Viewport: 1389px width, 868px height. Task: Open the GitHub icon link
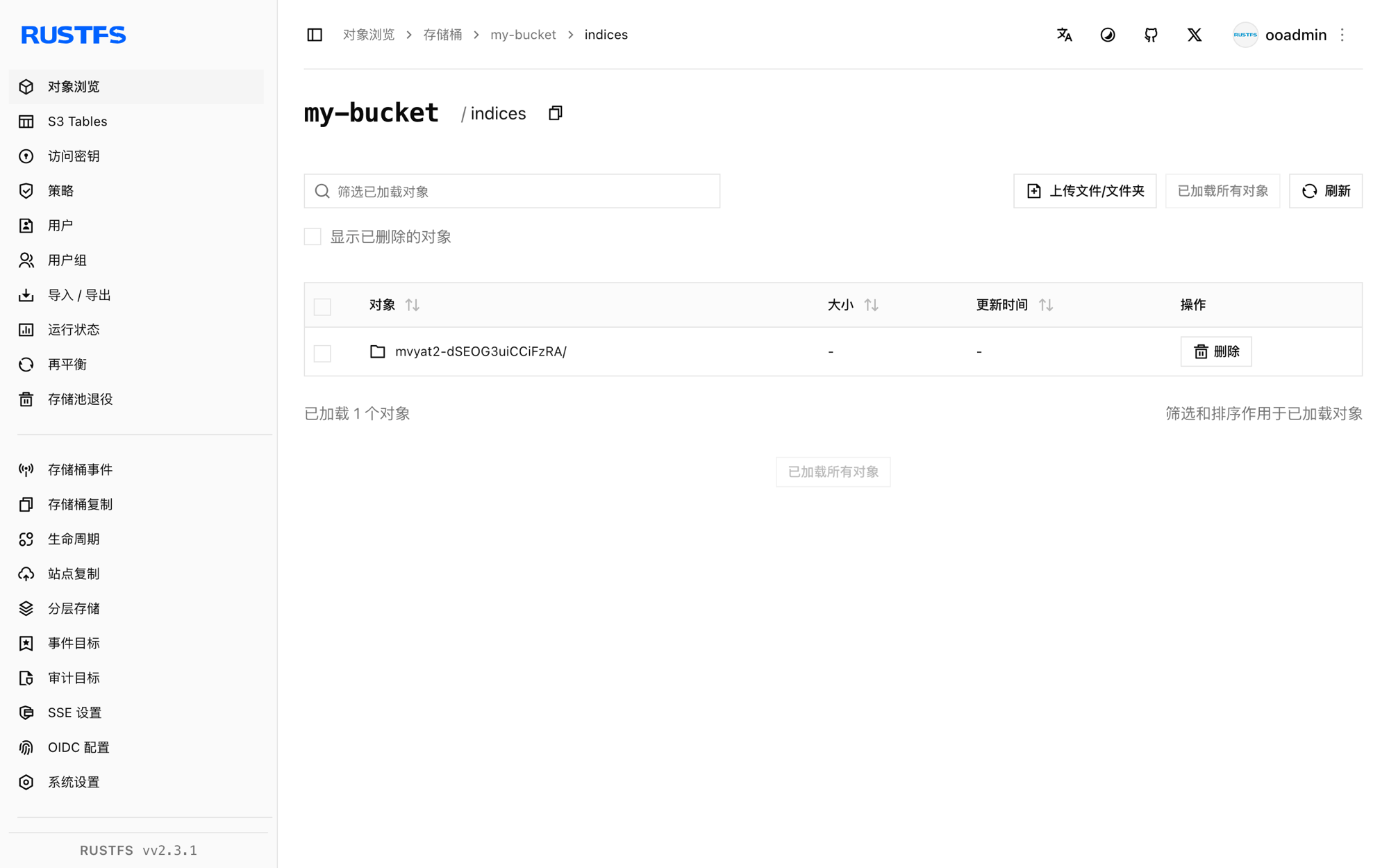(1151, 35)
